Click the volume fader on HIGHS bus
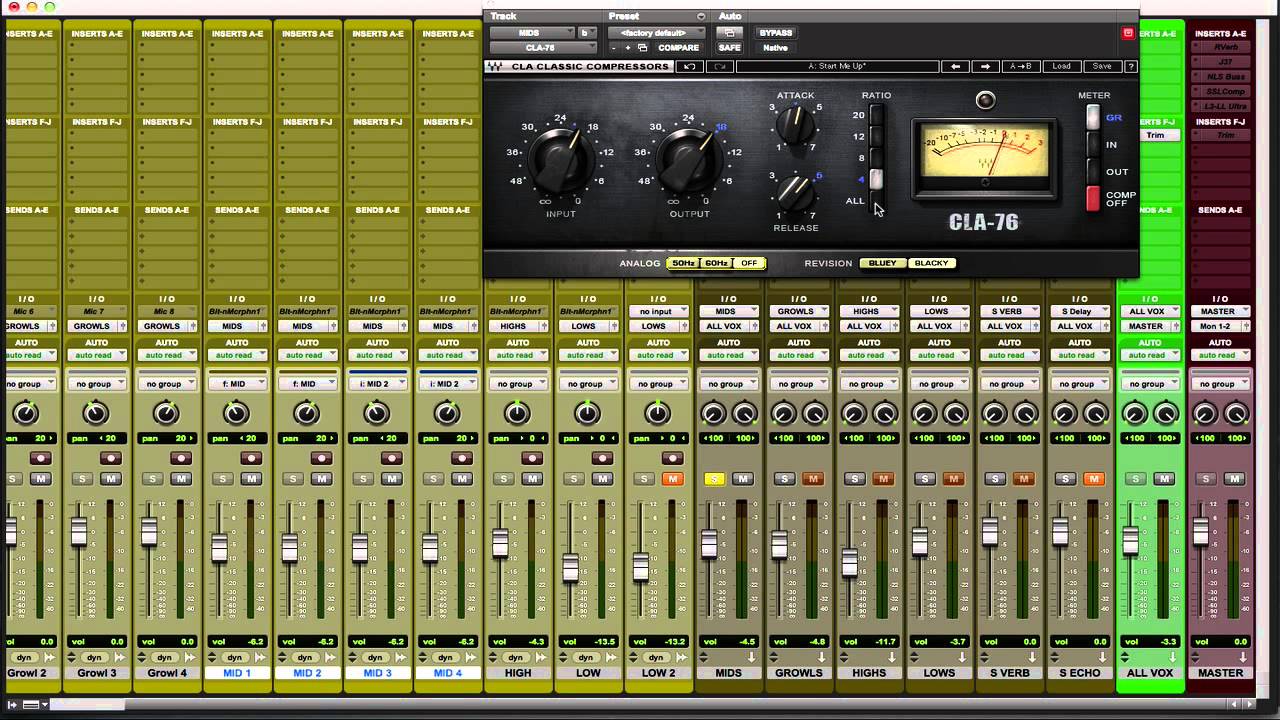1280x720 pixels. pyautogui.click(x=850, y=562)
